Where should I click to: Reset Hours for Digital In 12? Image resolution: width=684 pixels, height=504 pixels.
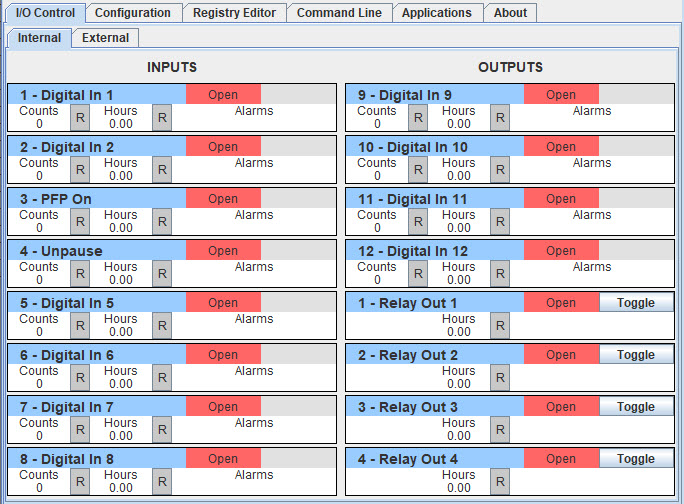[500, 273]
